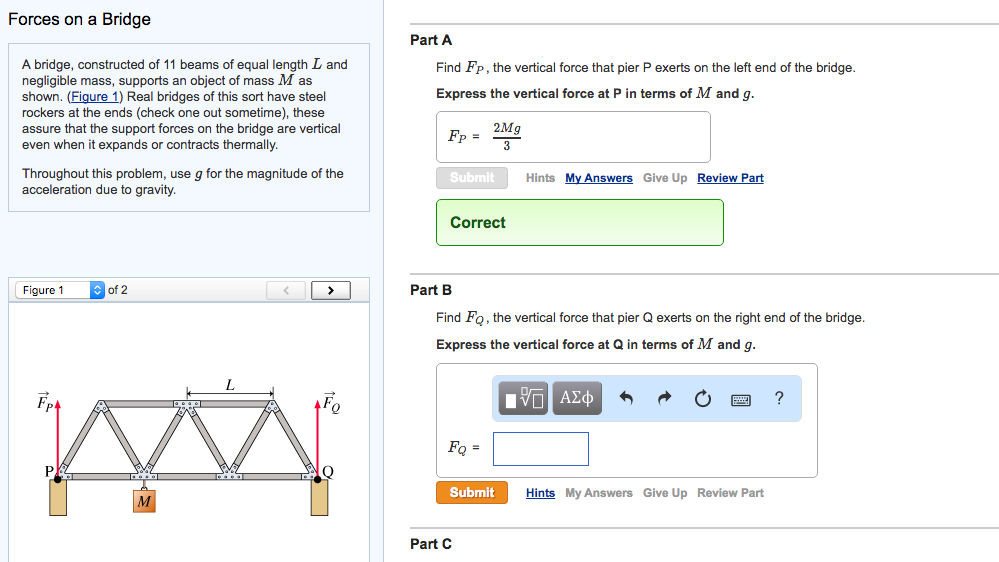Click the F_Q answer input box
The image size is (999, 562).
(x=540, y=448)
